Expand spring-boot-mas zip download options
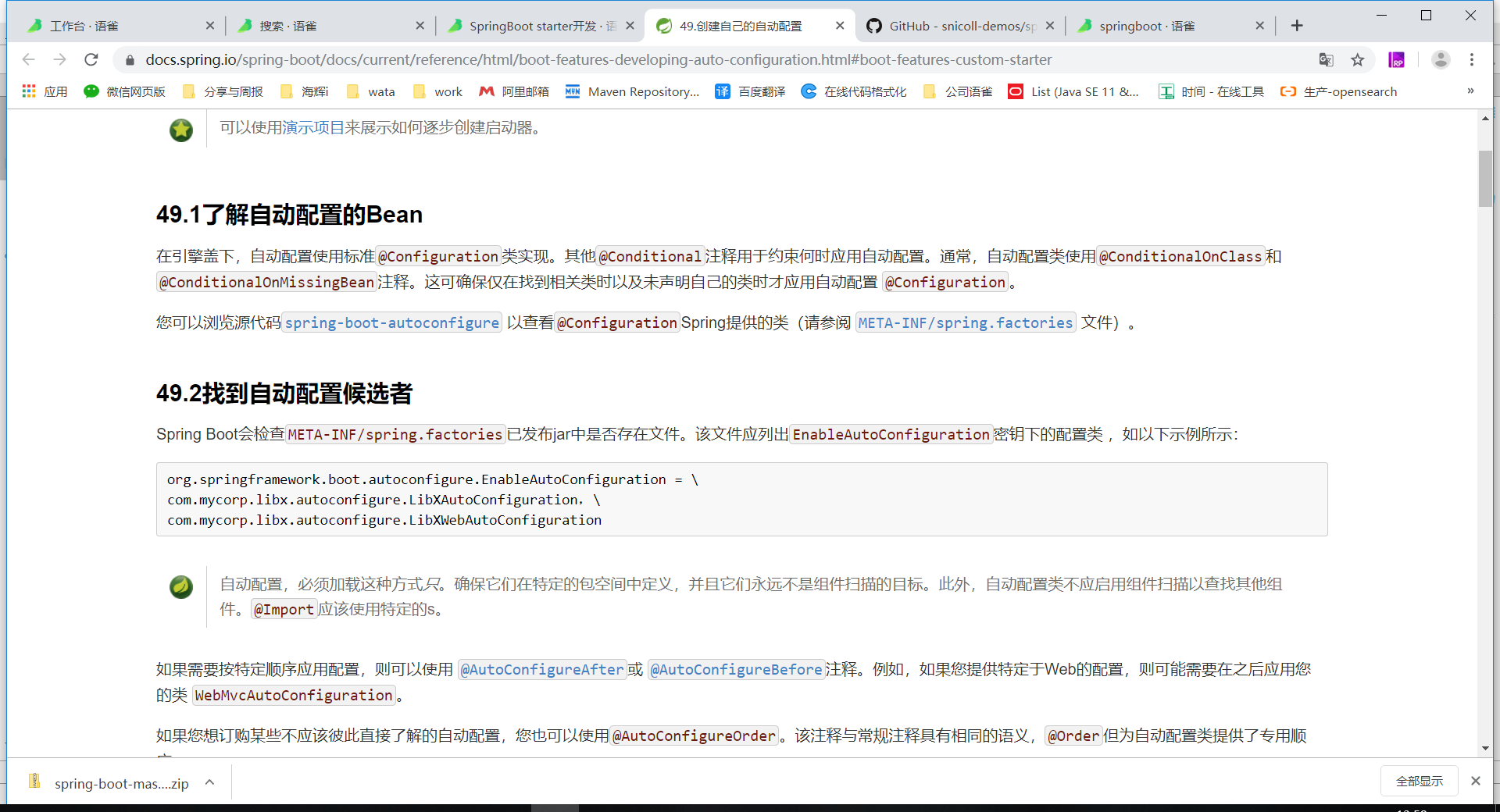The width and height of the screenshot is (1500, 812). [x=209, y=782]
